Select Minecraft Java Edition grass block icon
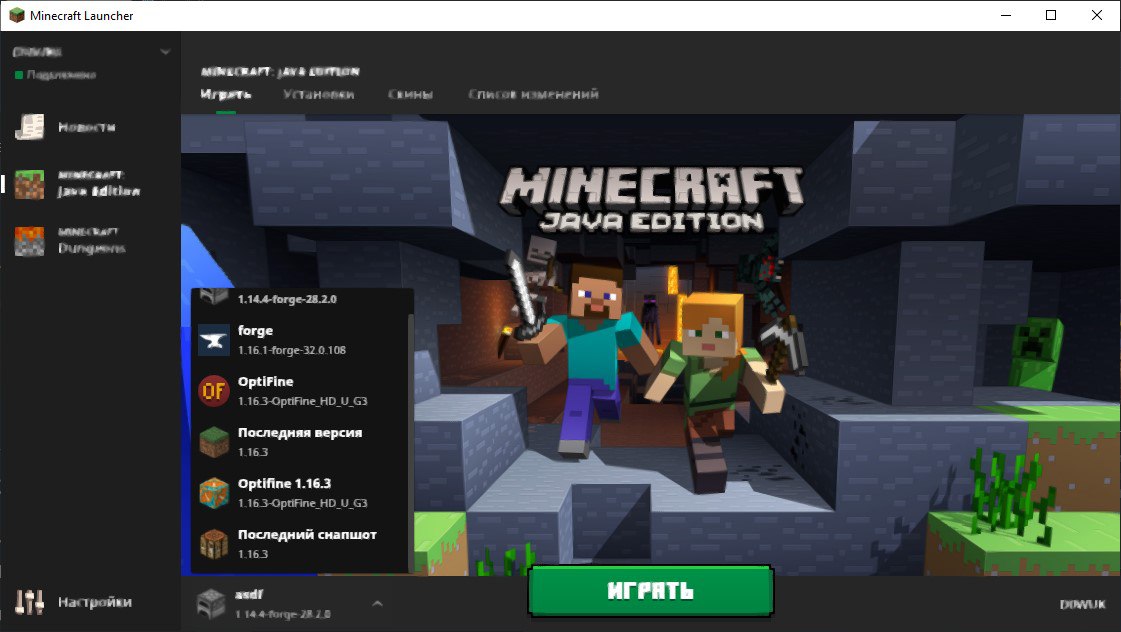Screen dimensions: 1121x632 click(29, 184)
